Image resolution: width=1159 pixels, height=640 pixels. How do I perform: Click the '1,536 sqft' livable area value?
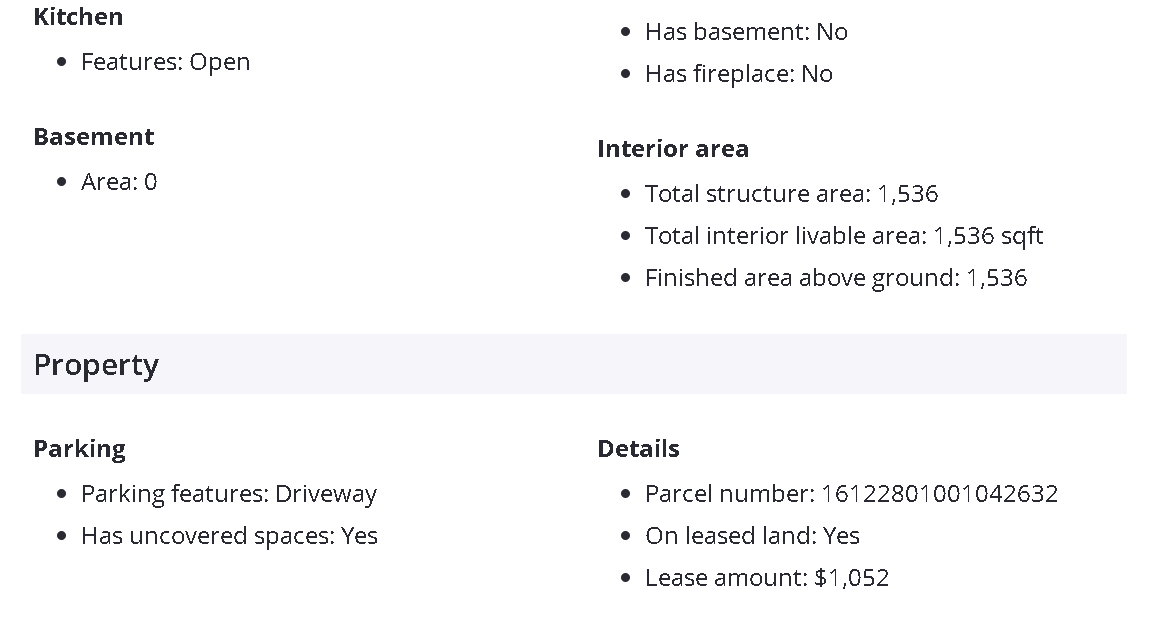(x=988, y=236)
